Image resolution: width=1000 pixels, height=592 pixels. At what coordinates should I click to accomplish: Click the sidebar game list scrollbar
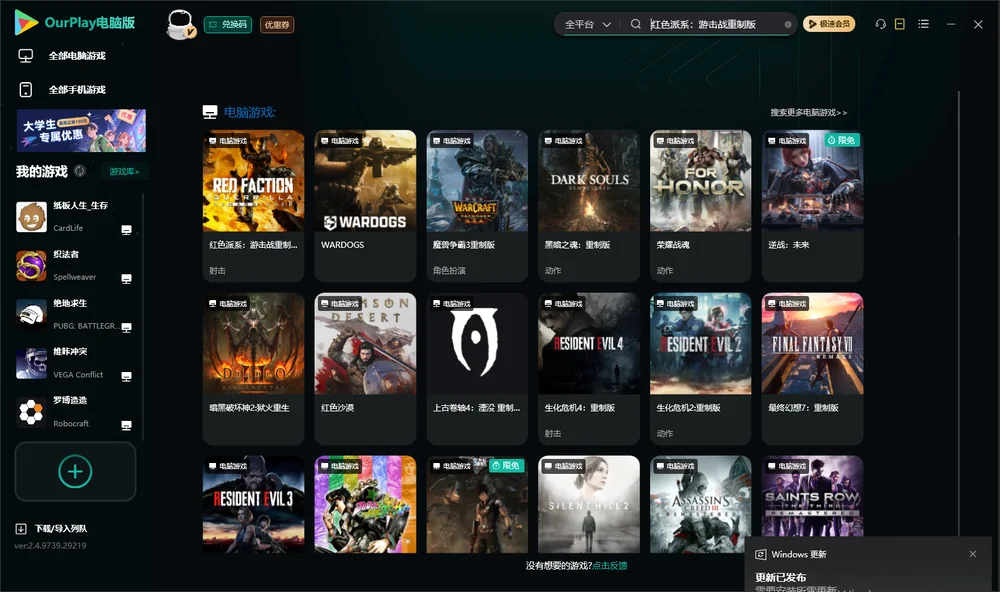(143, 316)
